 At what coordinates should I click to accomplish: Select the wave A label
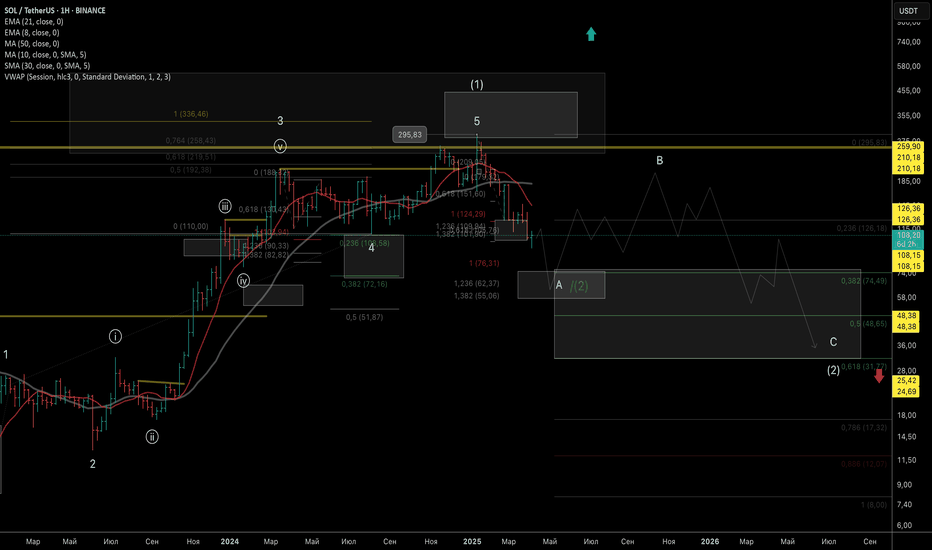(559, 285)
